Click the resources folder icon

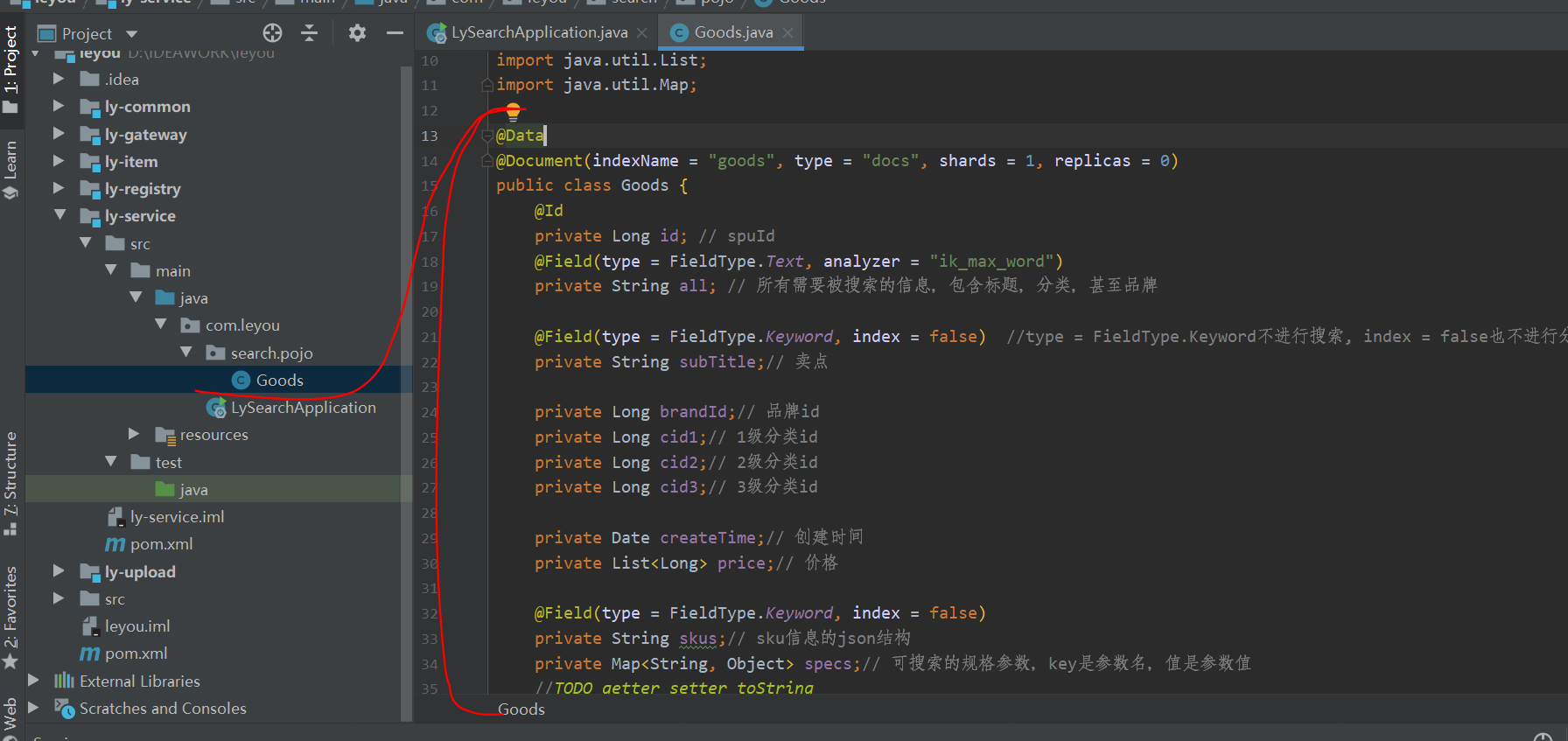coord(165,435)
